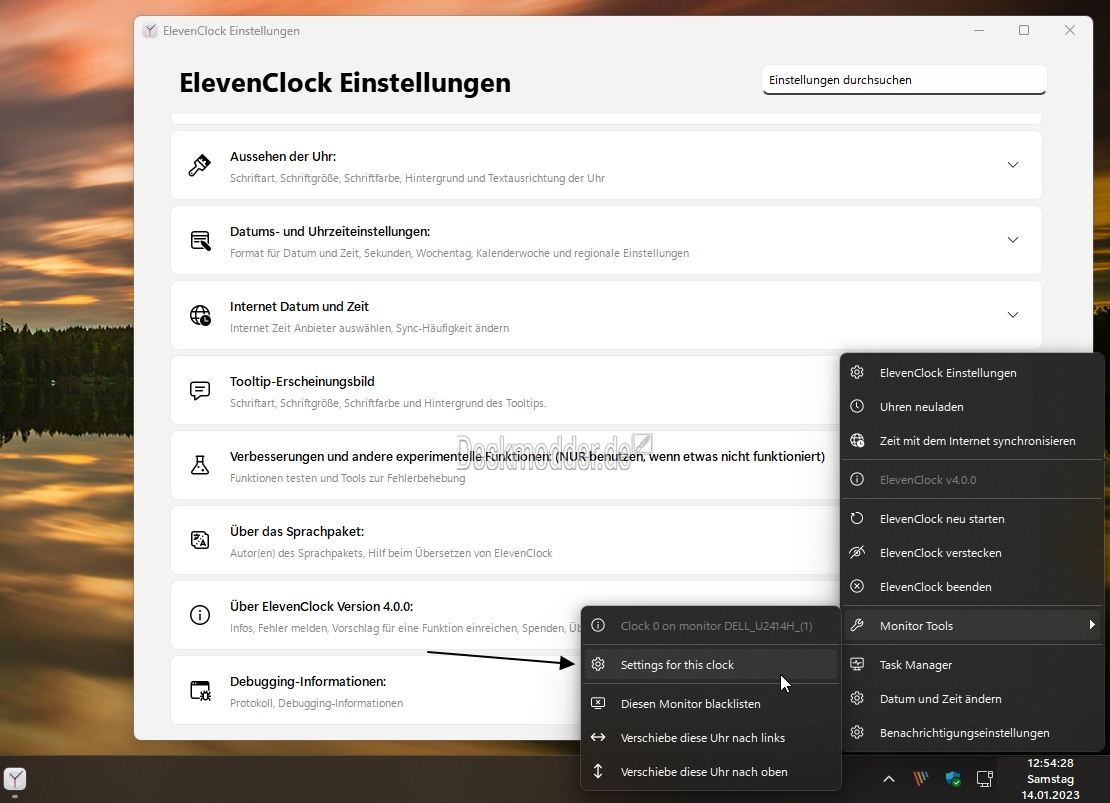Choose Verschiebe diese Uhr nach links

coord(711,737)
